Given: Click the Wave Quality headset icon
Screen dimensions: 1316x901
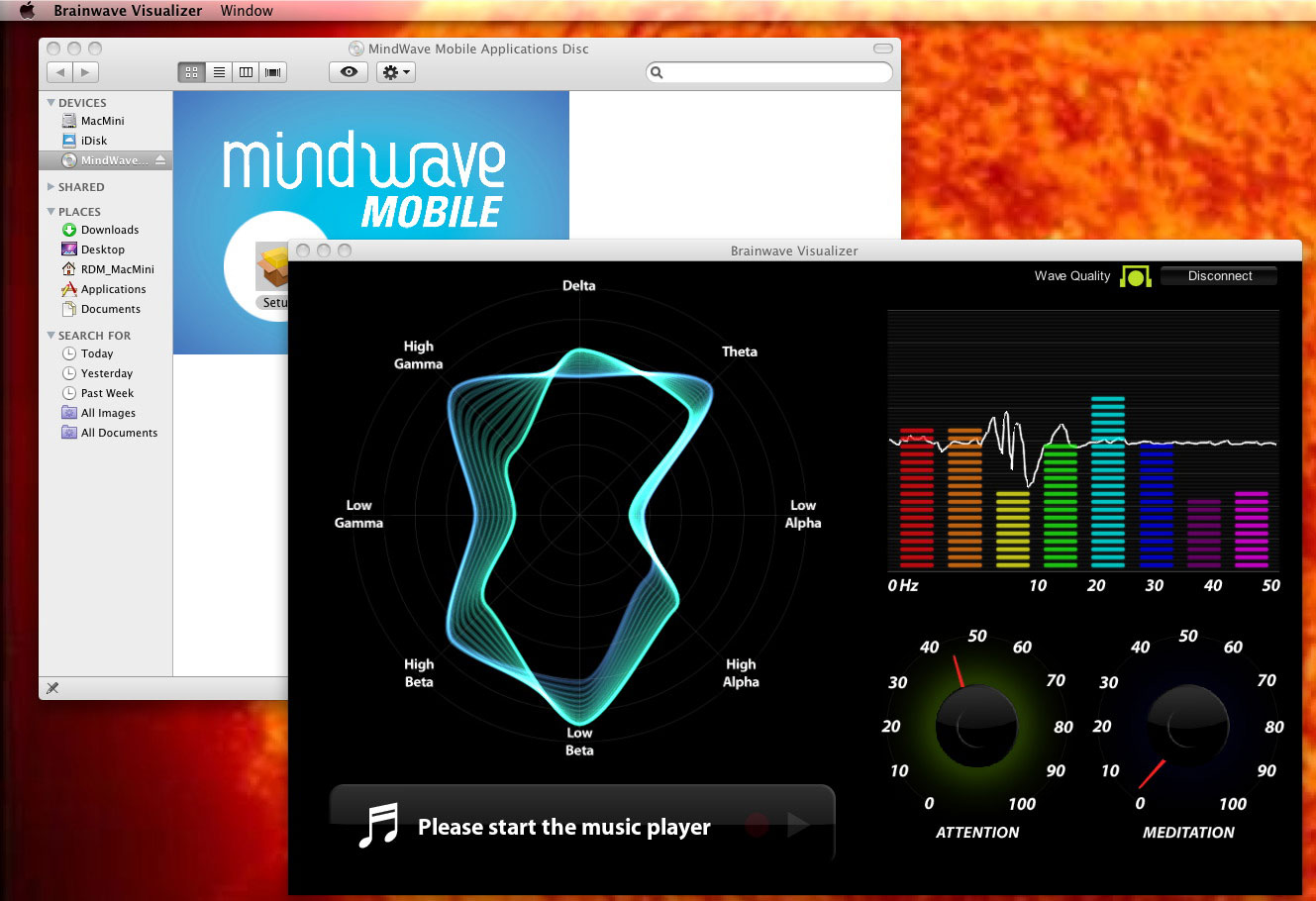Looking at the screenshot, I should point(1136,276).
